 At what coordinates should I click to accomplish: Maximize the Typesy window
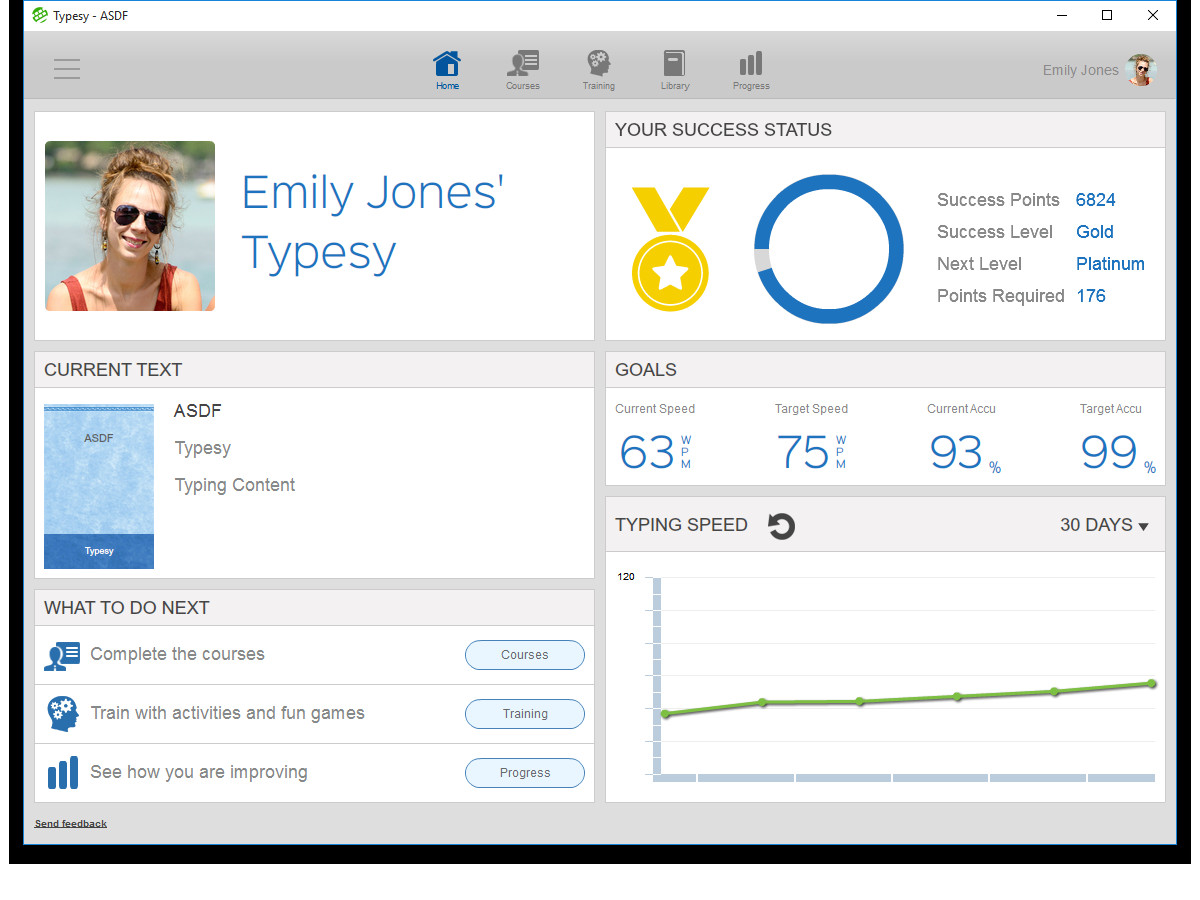pos(1107,15)
